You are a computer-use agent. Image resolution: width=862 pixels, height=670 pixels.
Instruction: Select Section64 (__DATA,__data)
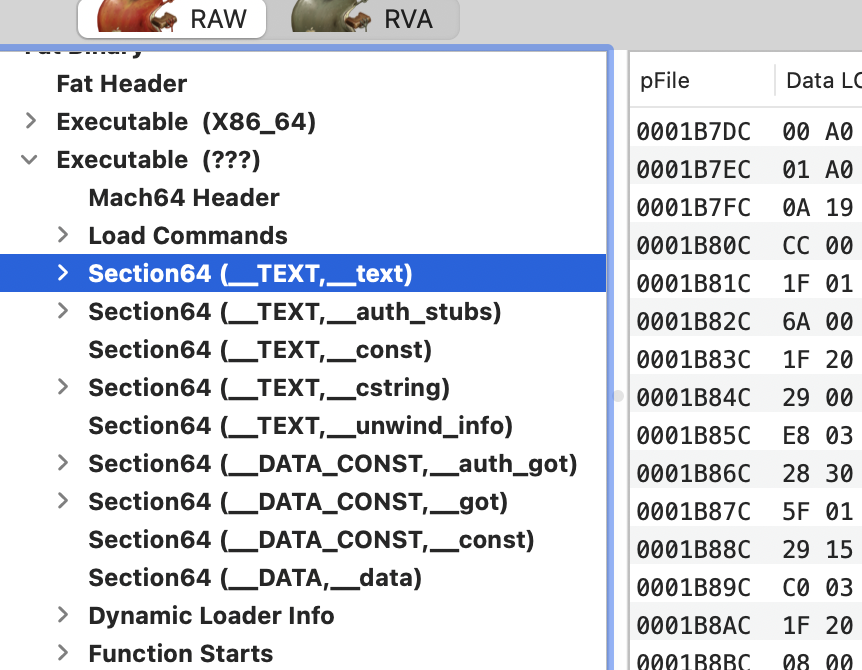pos(255,578)
